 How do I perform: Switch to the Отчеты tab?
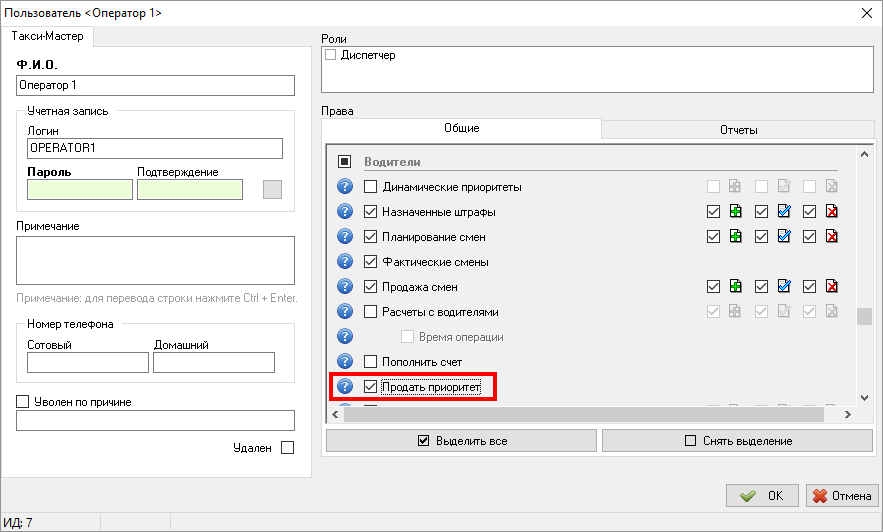738,130
